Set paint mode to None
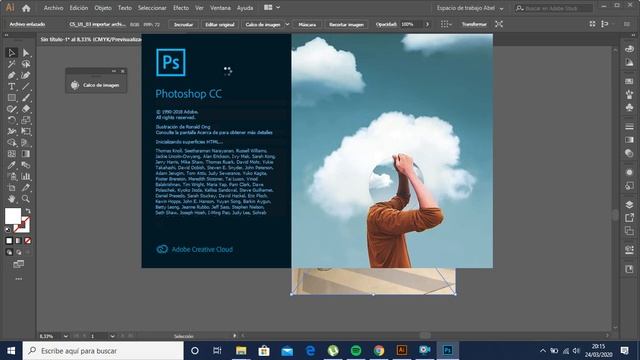Image resolution: width=640 pixels, height=360 pixels. (x=28, y=241)
